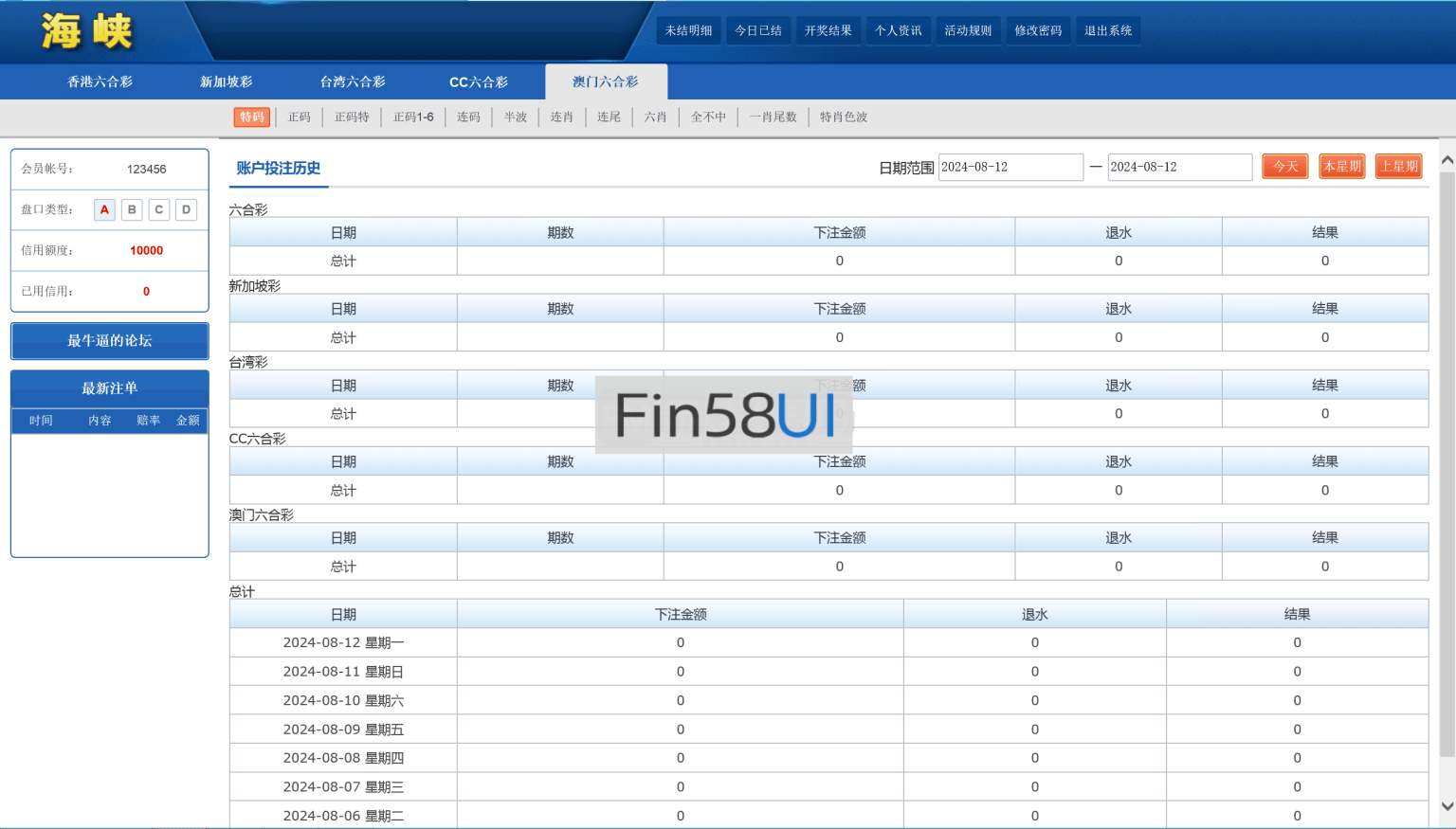The height and width of the screenshot is (829, 1456).
Task: Open the 台湾六合彩 tab
Action: pos(353,82)
